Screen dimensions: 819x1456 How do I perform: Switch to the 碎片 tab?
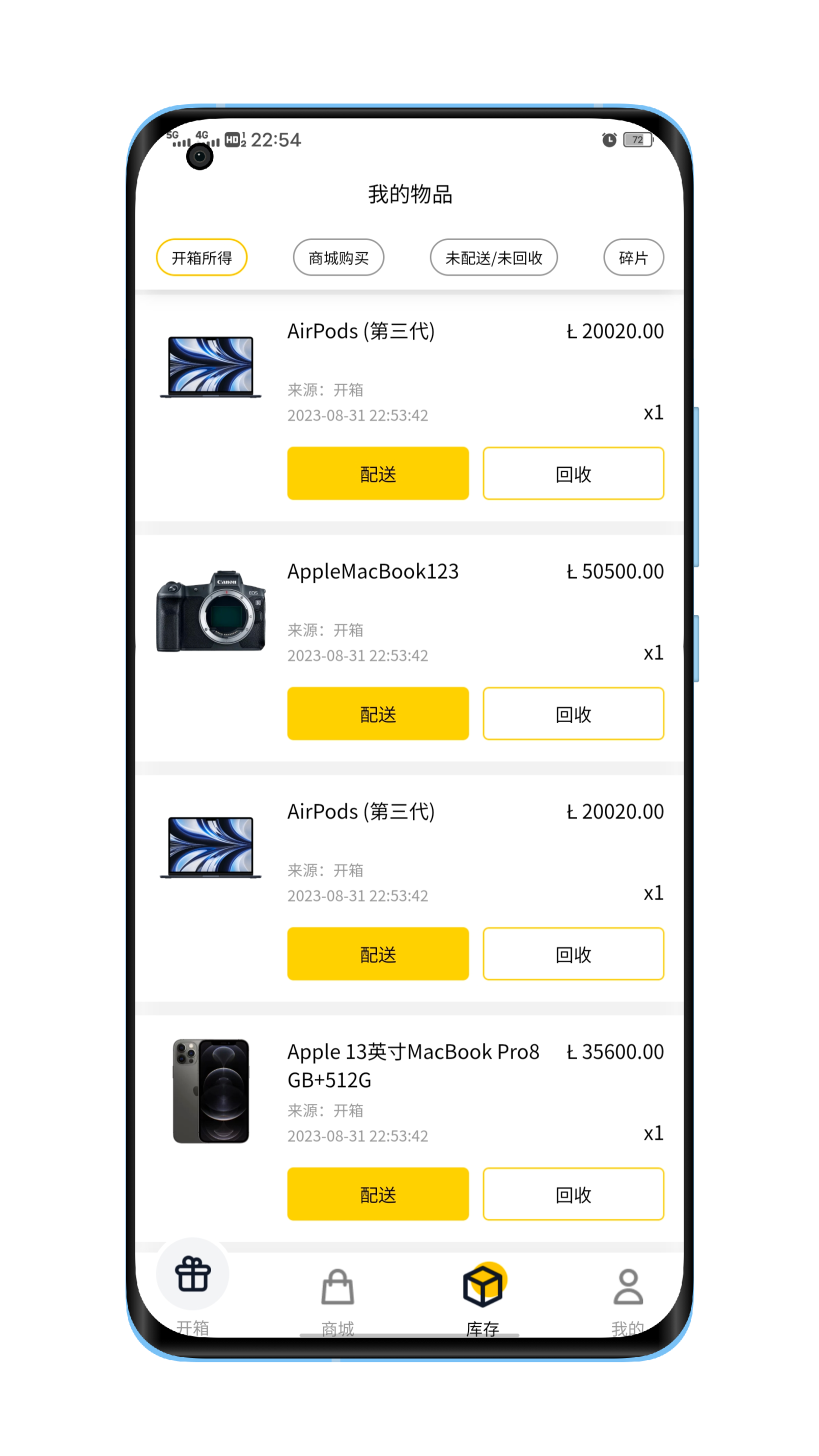pos(633,258)
